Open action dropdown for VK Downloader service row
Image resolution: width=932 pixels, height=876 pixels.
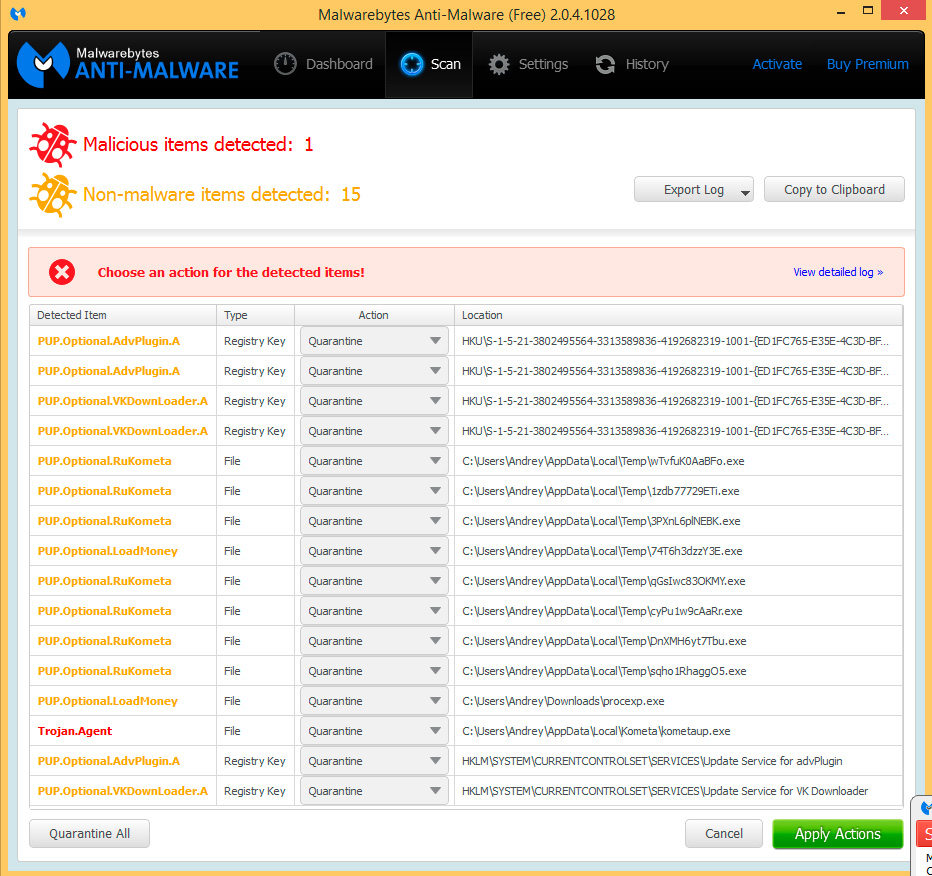(x=374, y=791)
